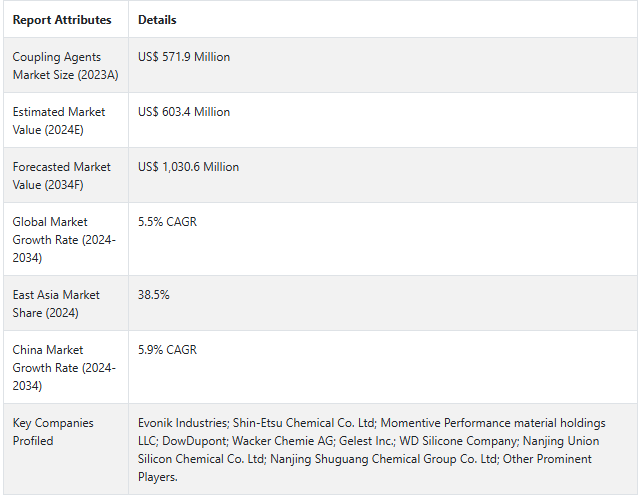Click the 5.9% CAGR value

[x=167, y=350]
